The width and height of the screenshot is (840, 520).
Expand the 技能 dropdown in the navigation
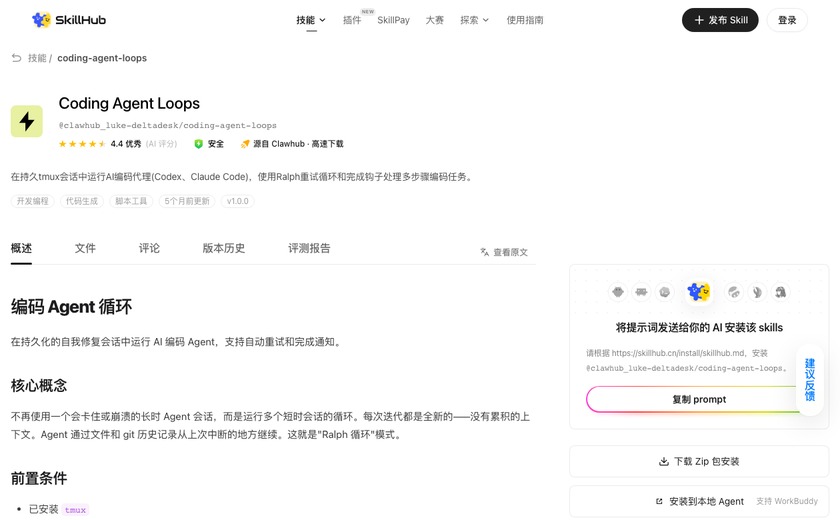point(311,20)
